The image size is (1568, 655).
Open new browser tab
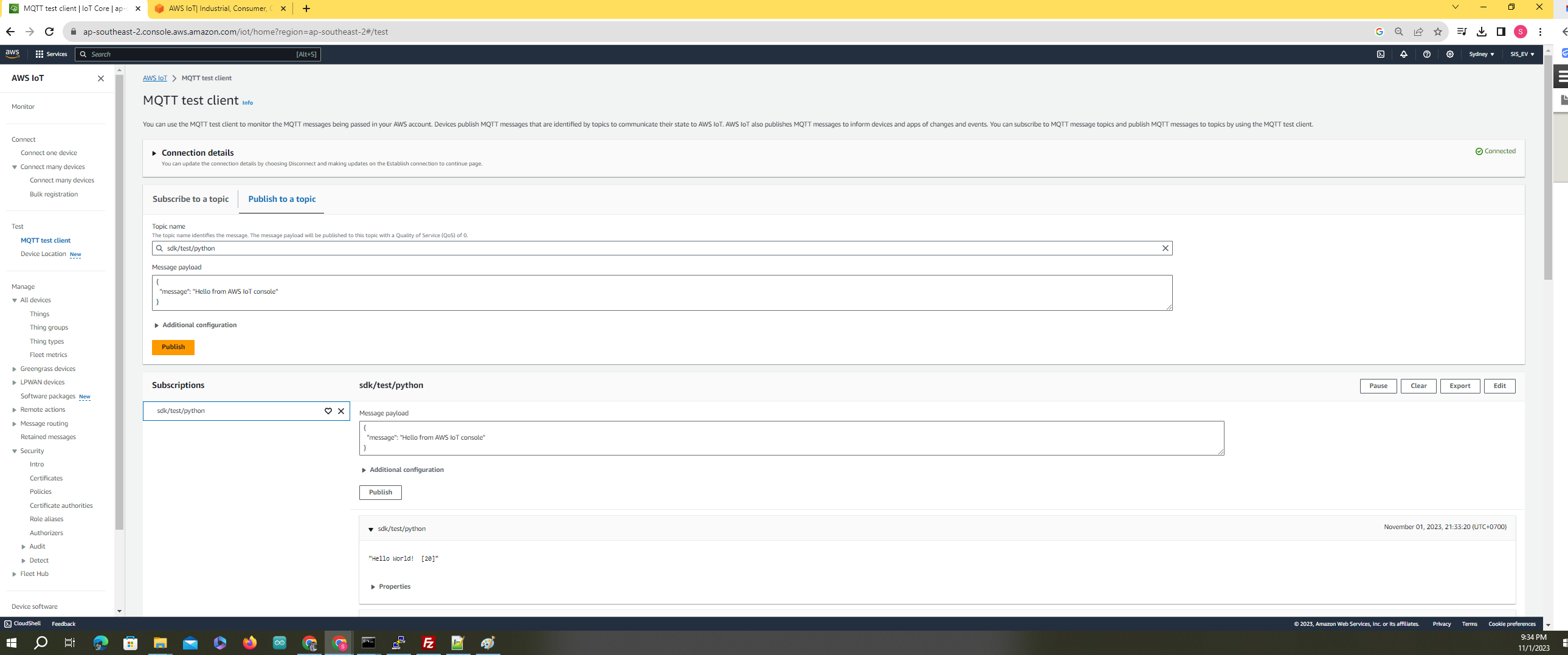coord(306,9)
